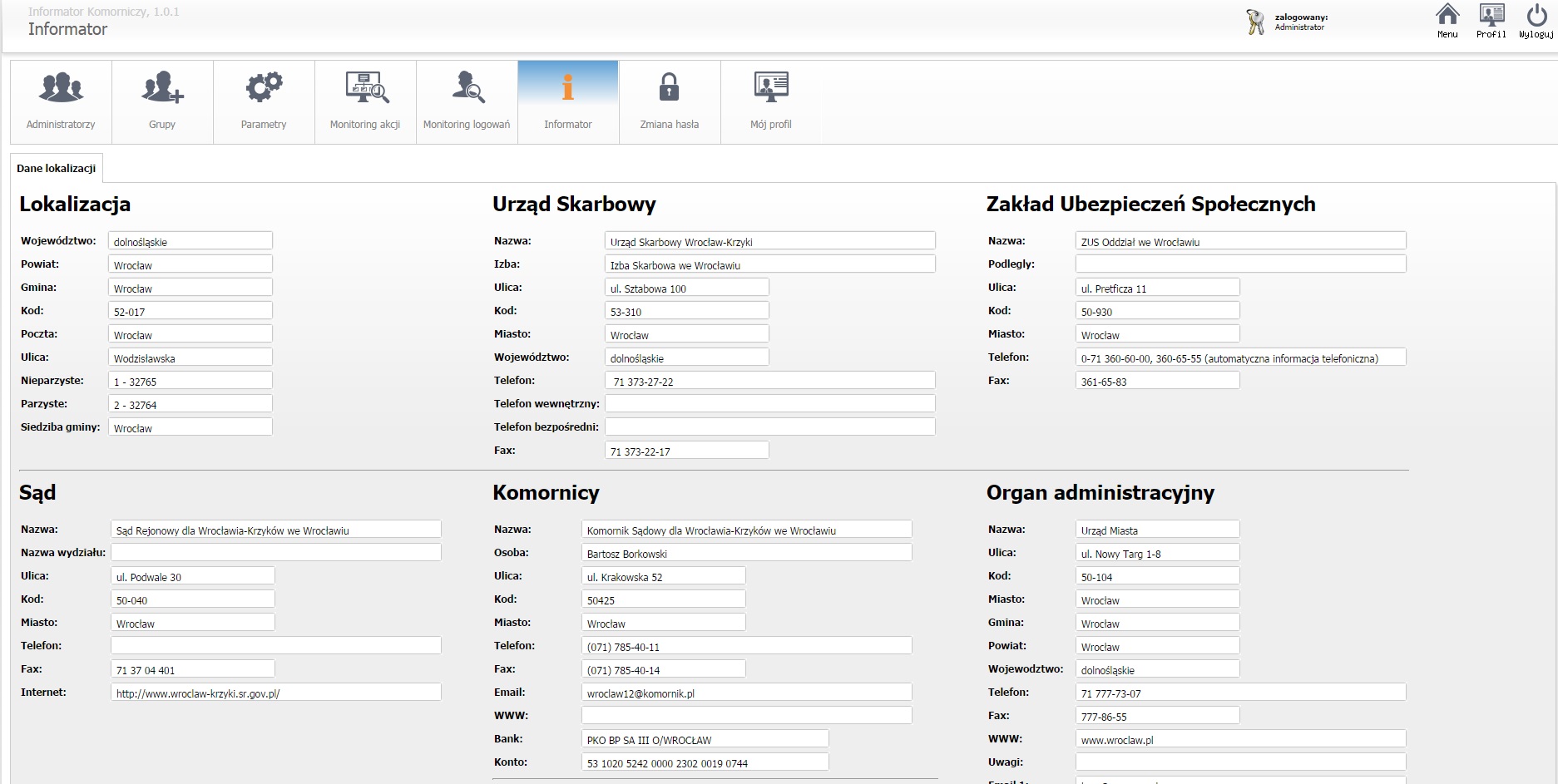Open Monitoring logowań icon
Viewport: 1558px width, 784px height.
click(467, 87)
